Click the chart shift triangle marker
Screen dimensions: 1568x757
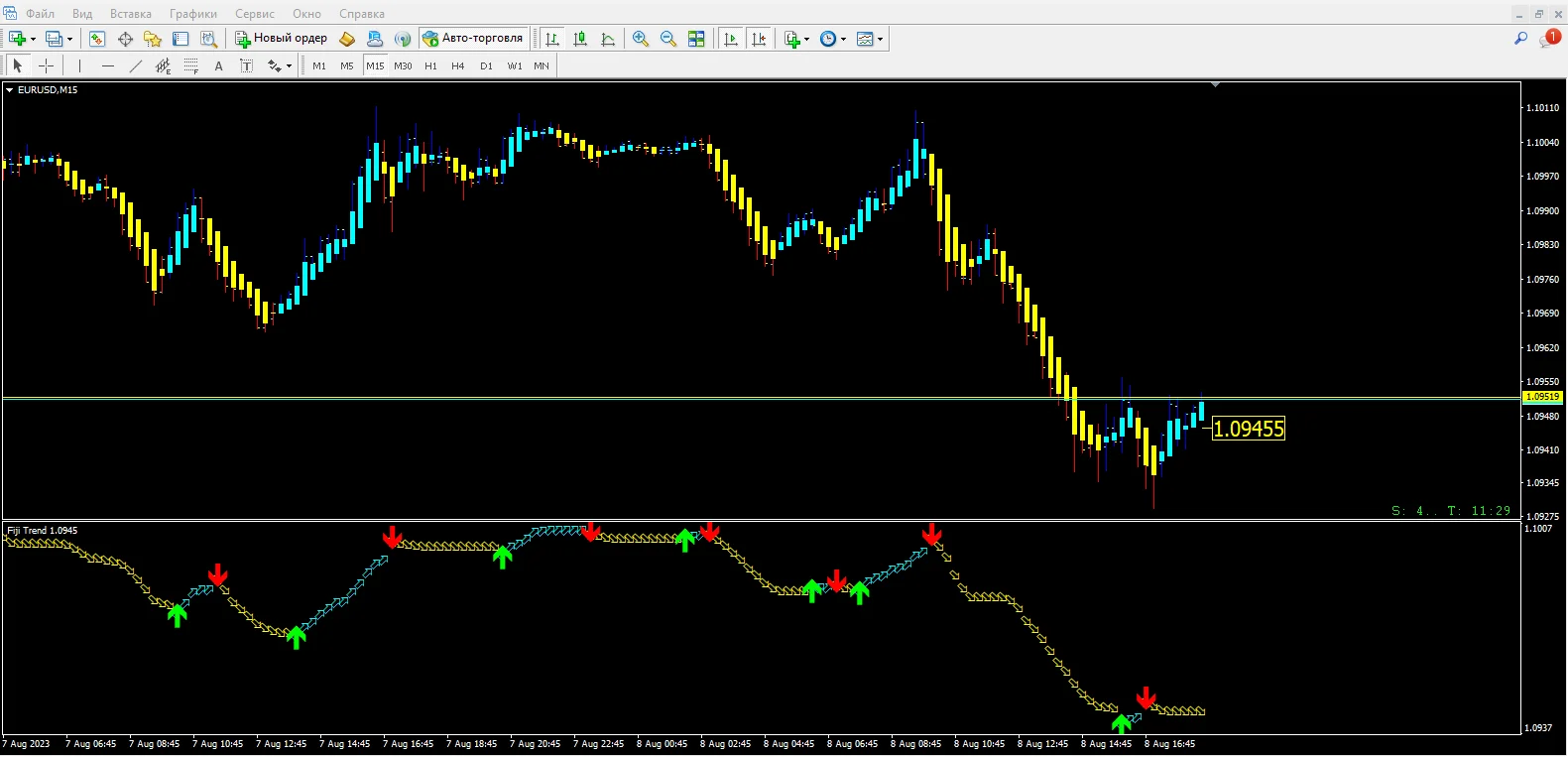1215,85
